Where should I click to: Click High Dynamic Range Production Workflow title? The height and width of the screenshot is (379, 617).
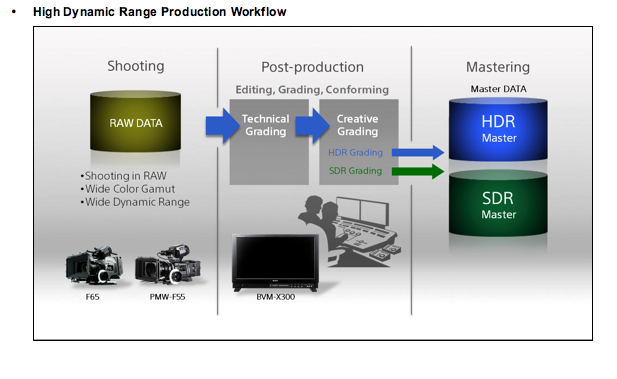pyautogui.click(x=159, y=12)
